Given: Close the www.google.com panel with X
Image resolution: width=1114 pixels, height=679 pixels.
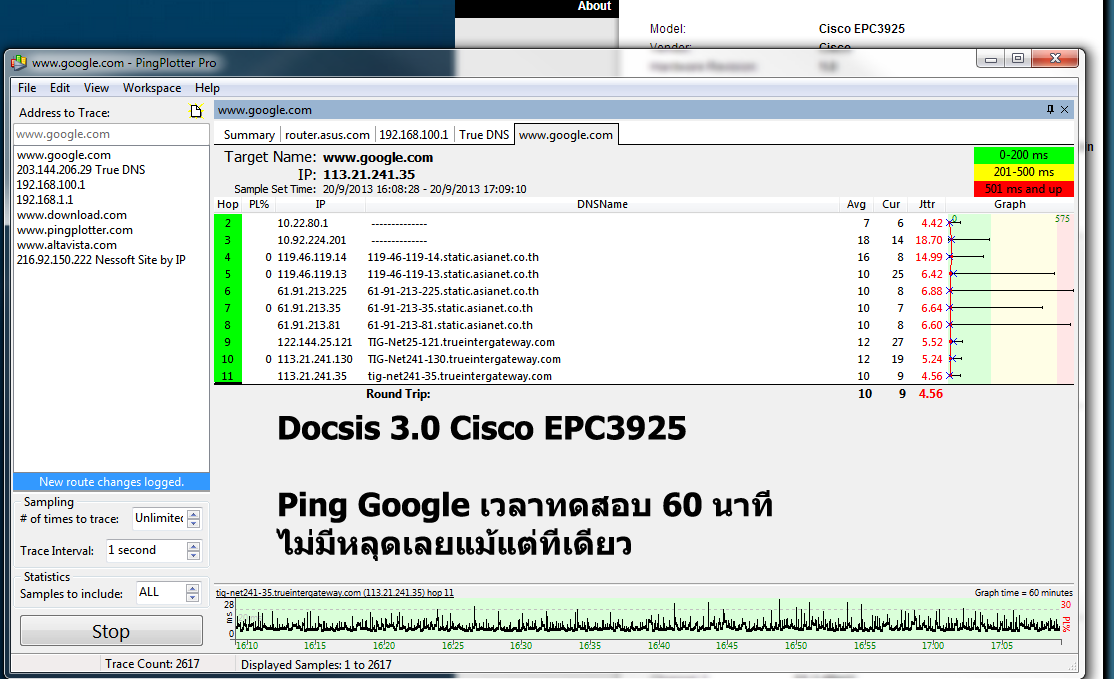Looking at the screenshot, I should click(x=1064, y=109).
